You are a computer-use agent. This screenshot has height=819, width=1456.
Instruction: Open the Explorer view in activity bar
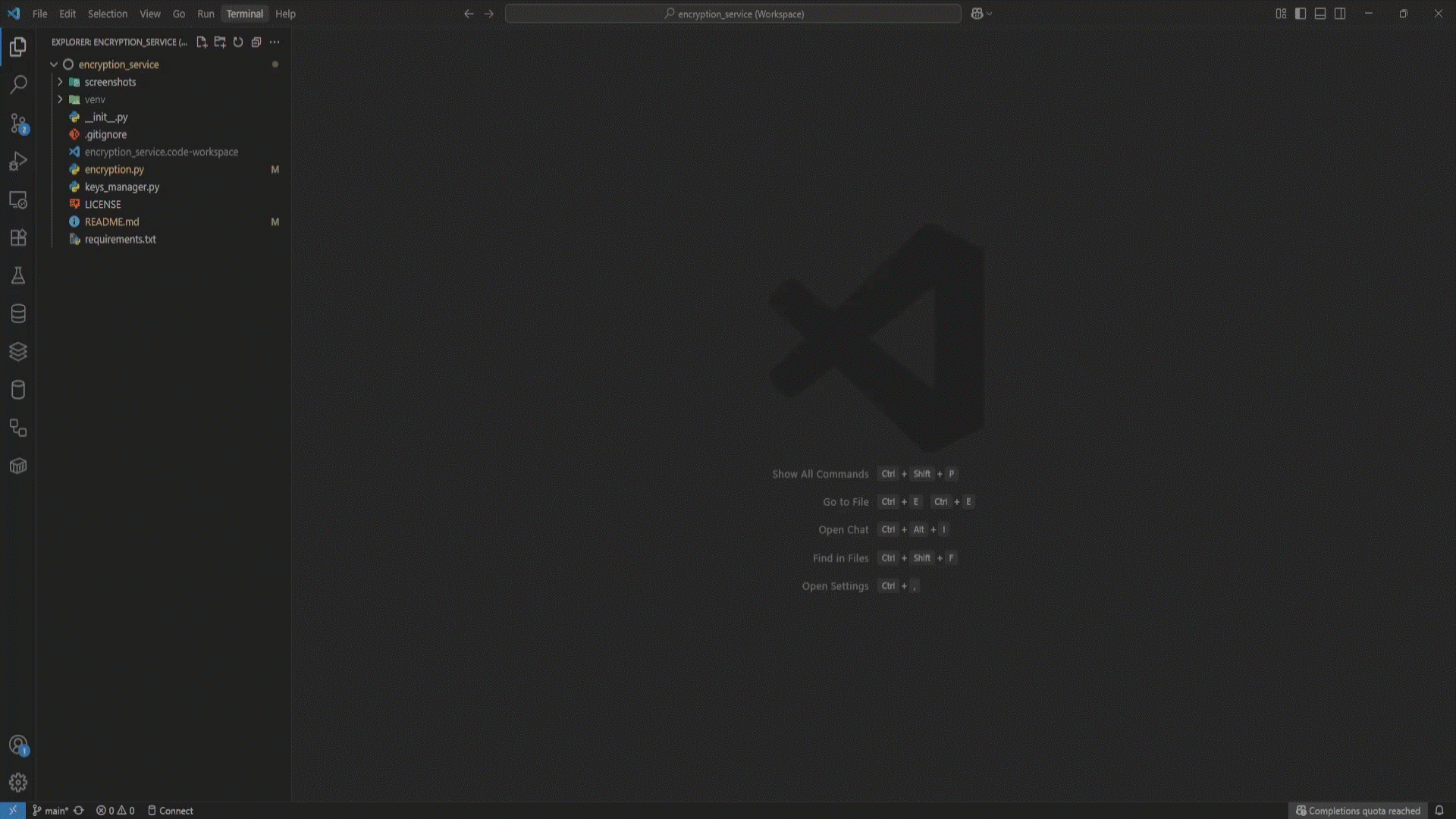18,47
